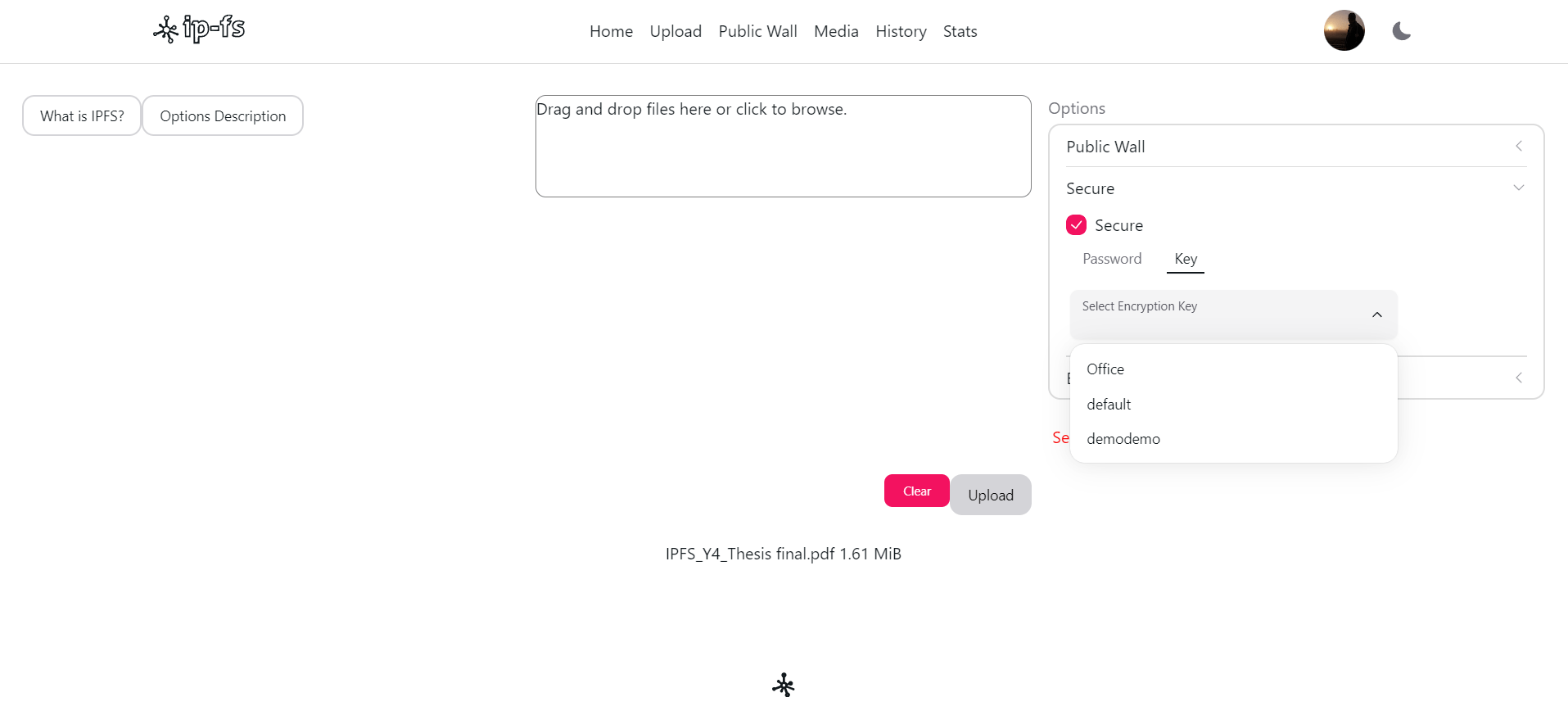Toggle dark mode moon icon
Viewport: 1568px width, 706px height.
[1401, 31]
